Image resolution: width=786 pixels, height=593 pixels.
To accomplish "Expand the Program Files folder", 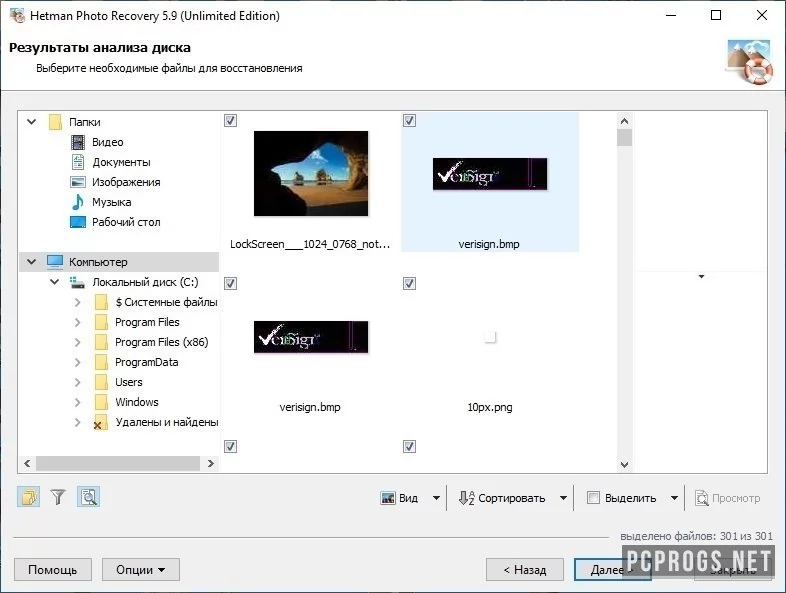I will click(77, 322).
